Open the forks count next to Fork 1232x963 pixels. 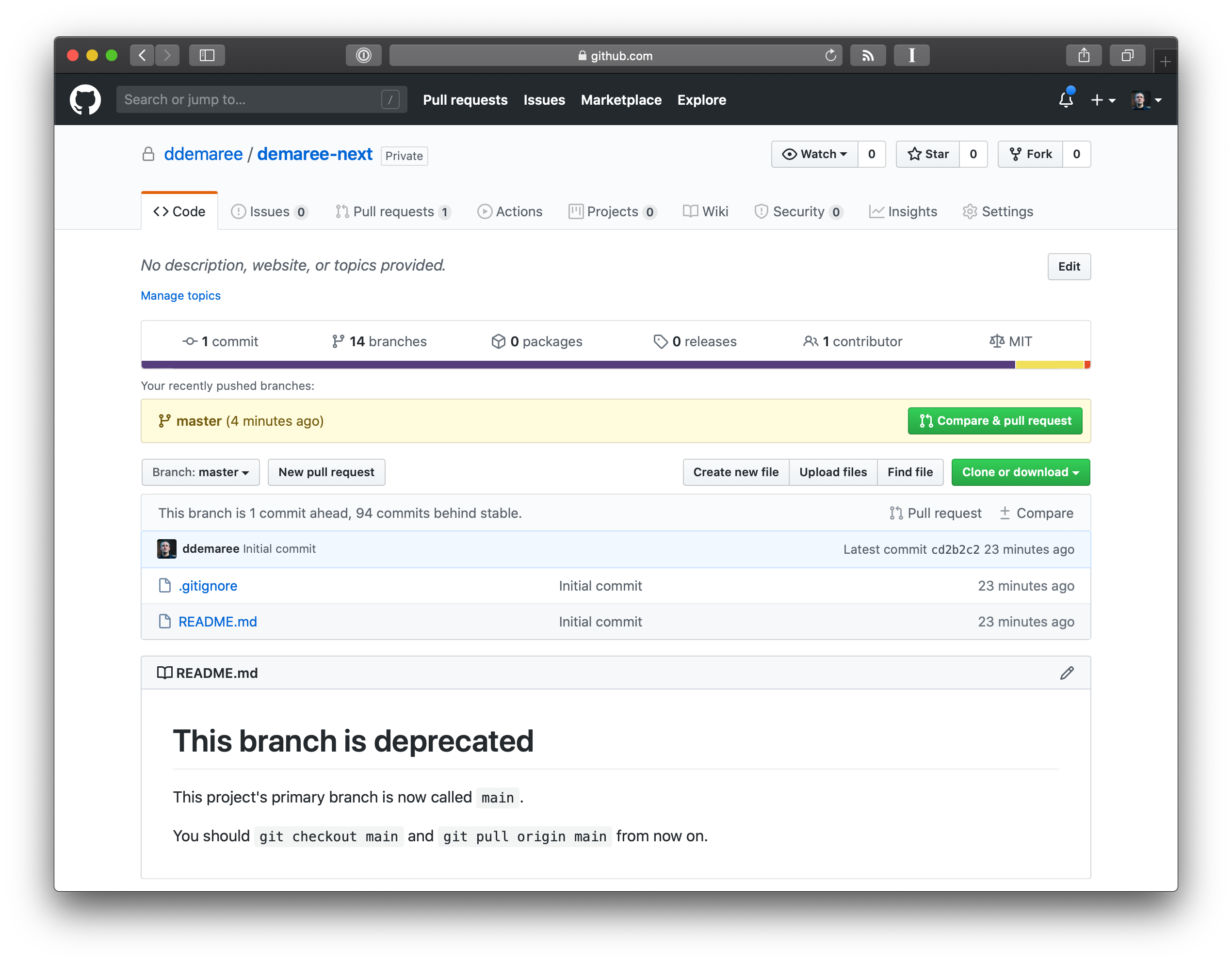(x=1076, y=154)
